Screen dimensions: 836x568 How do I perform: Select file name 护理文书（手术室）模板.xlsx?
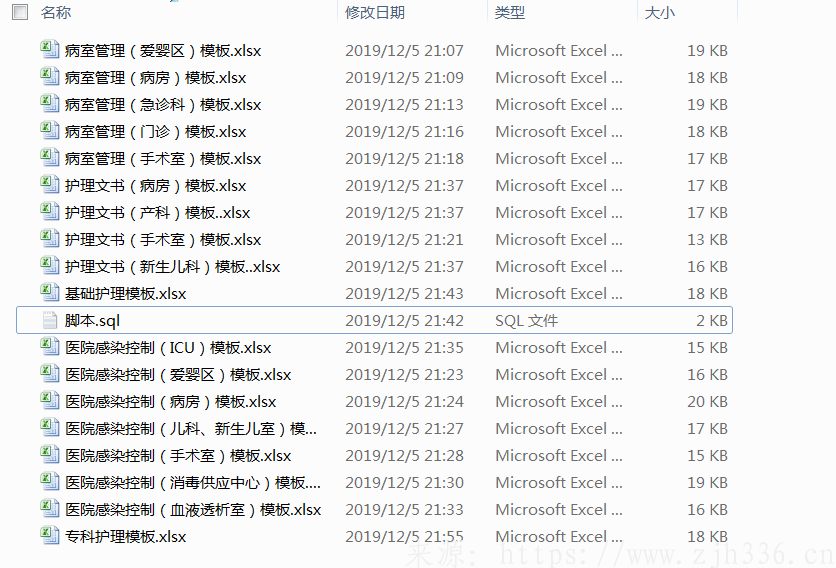(163, 240)
